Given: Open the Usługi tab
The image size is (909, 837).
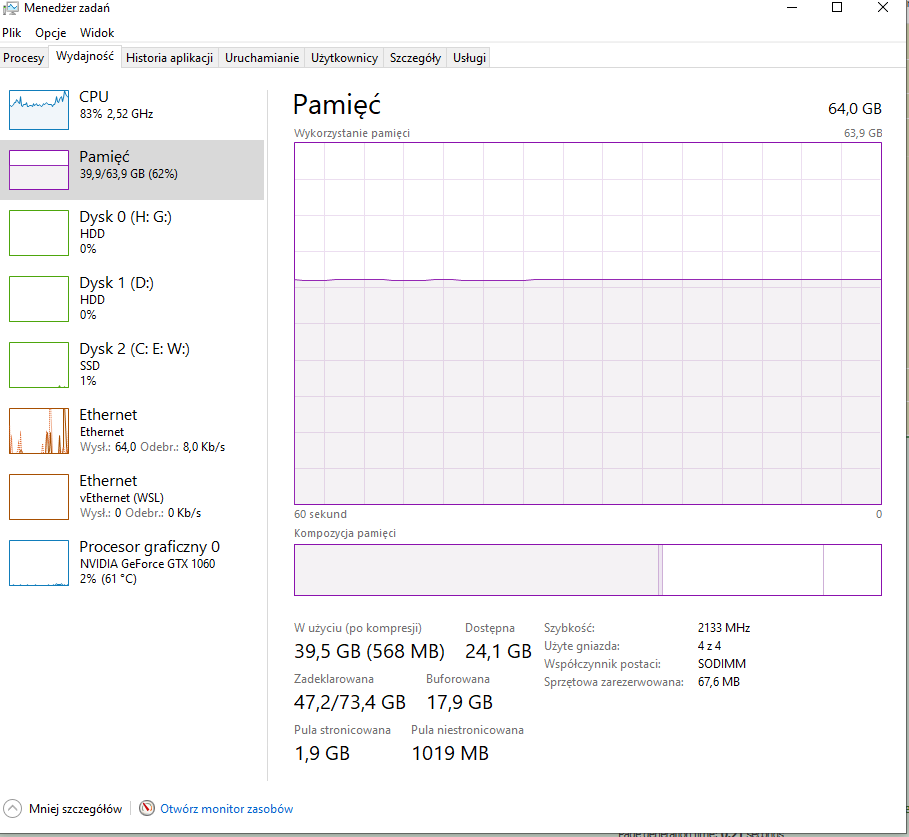Looking at the screenshot, I should (x=469, y=57).
